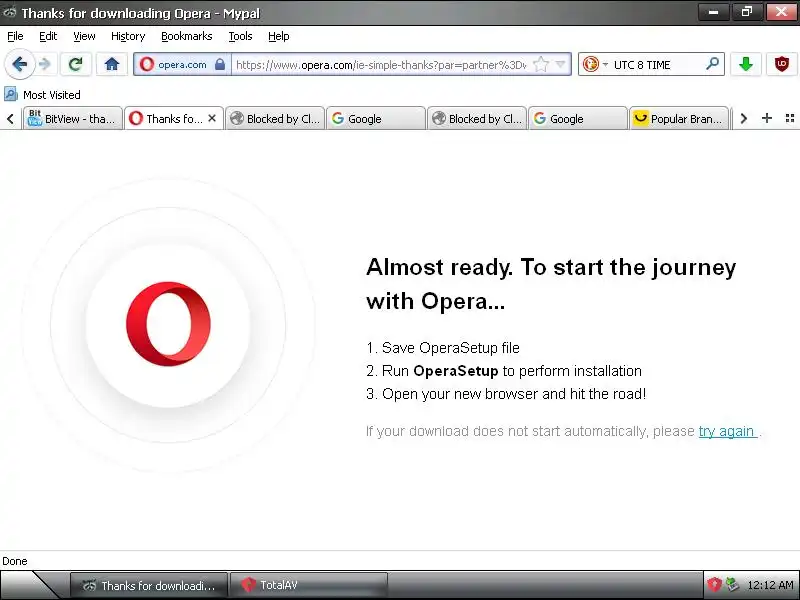The width and height of the screenshot is (800, 600).
Task: Open the History menu
Action: (128, 36)
